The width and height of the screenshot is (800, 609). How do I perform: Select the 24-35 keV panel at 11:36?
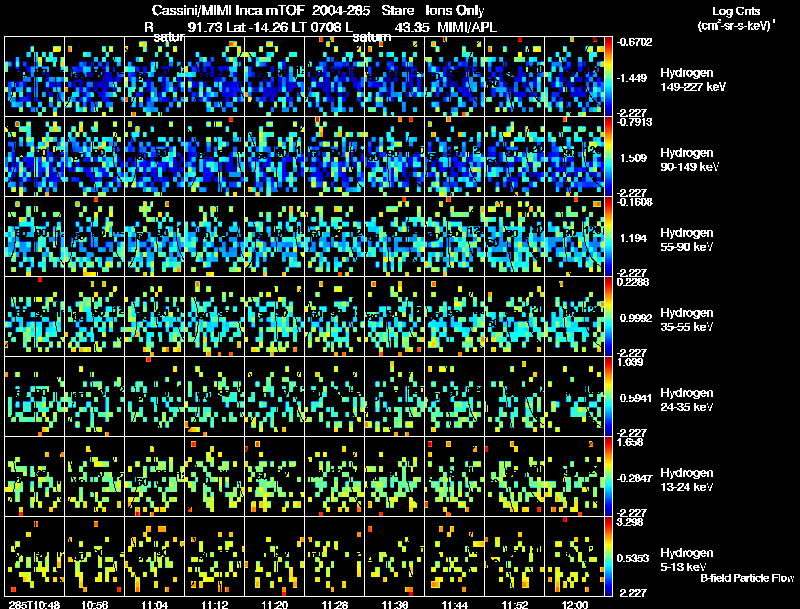point(395,396)
